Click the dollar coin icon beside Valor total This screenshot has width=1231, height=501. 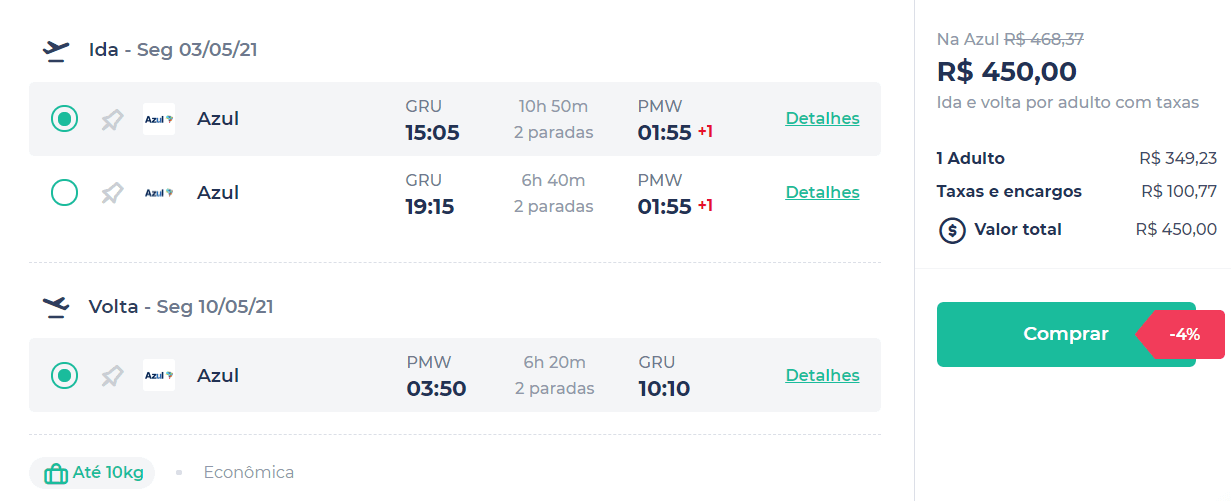pos(952,230)
